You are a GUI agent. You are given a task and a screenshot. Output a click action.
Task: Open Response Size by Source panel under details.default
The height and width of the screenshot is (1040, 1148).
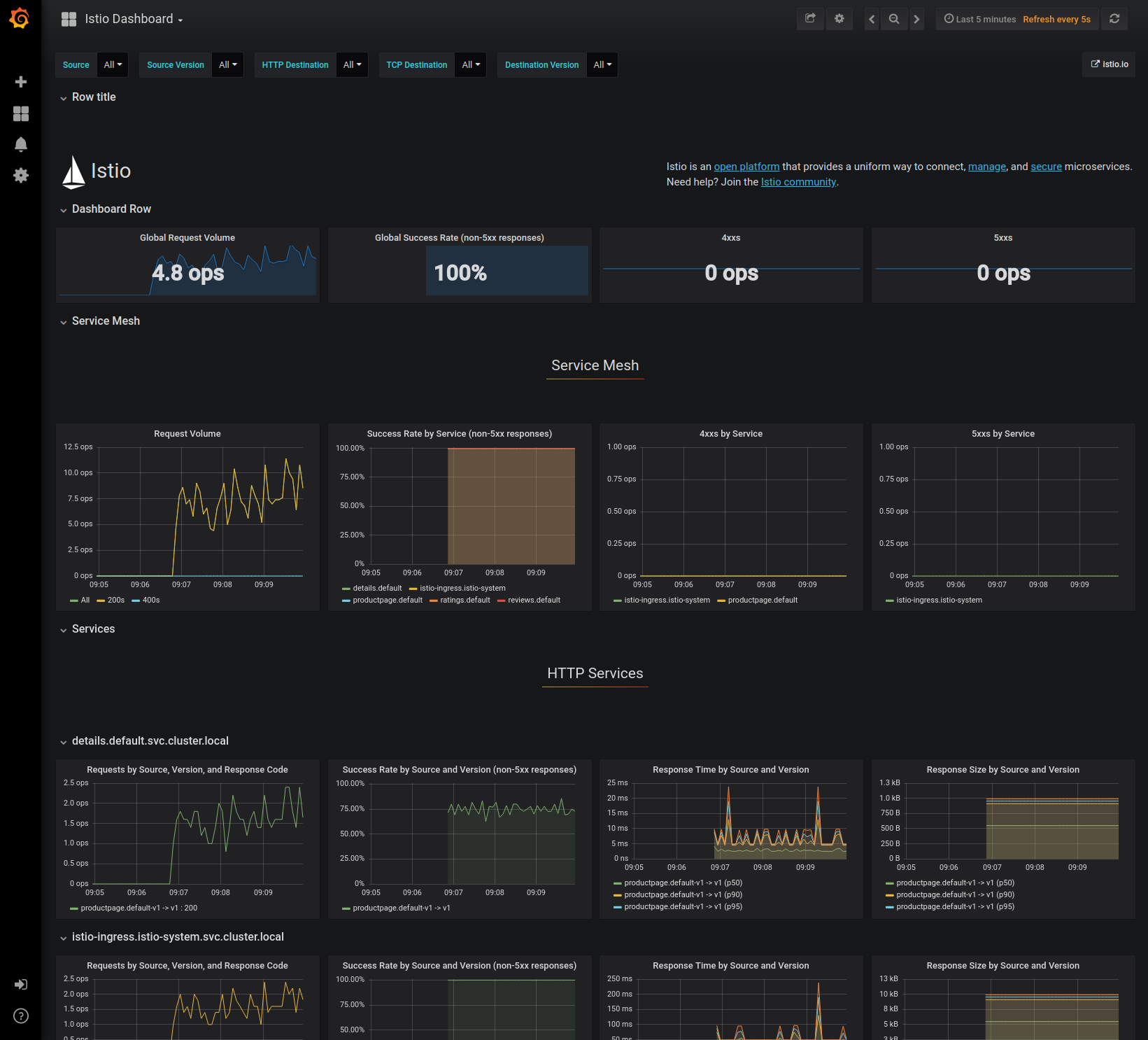[x=1003, y=770]
